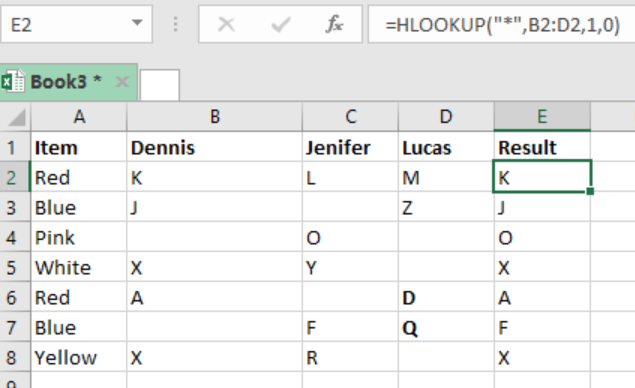Cancel formula entry with the X icon
Screen dimensions: 635x388
pos(226,24)
